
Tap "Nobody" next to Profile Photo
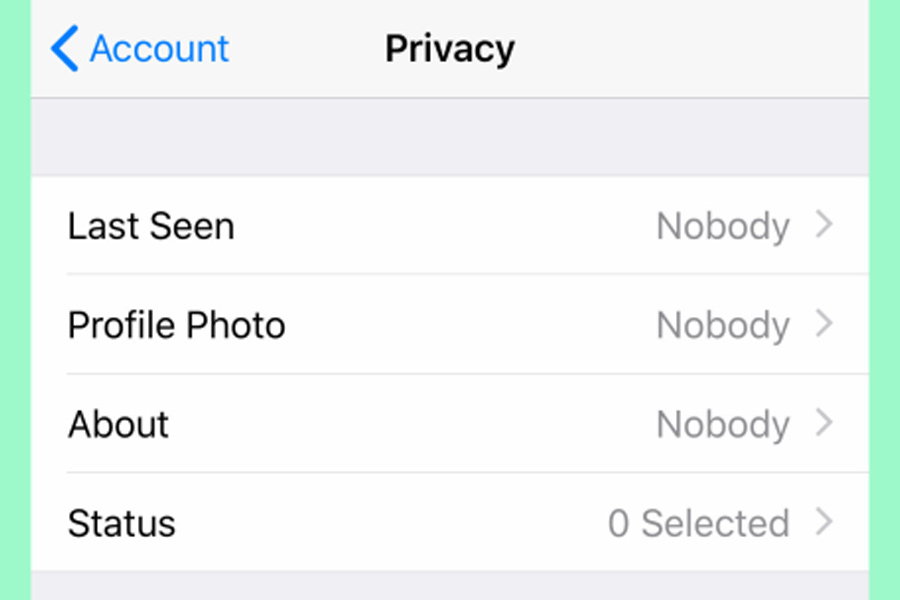coord(723,325)
